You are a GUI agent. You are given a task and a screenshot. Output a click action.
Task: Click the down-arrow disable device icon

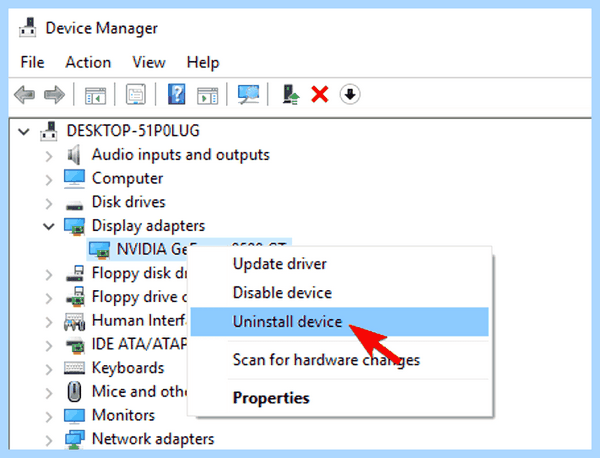(x=350, y=94)
